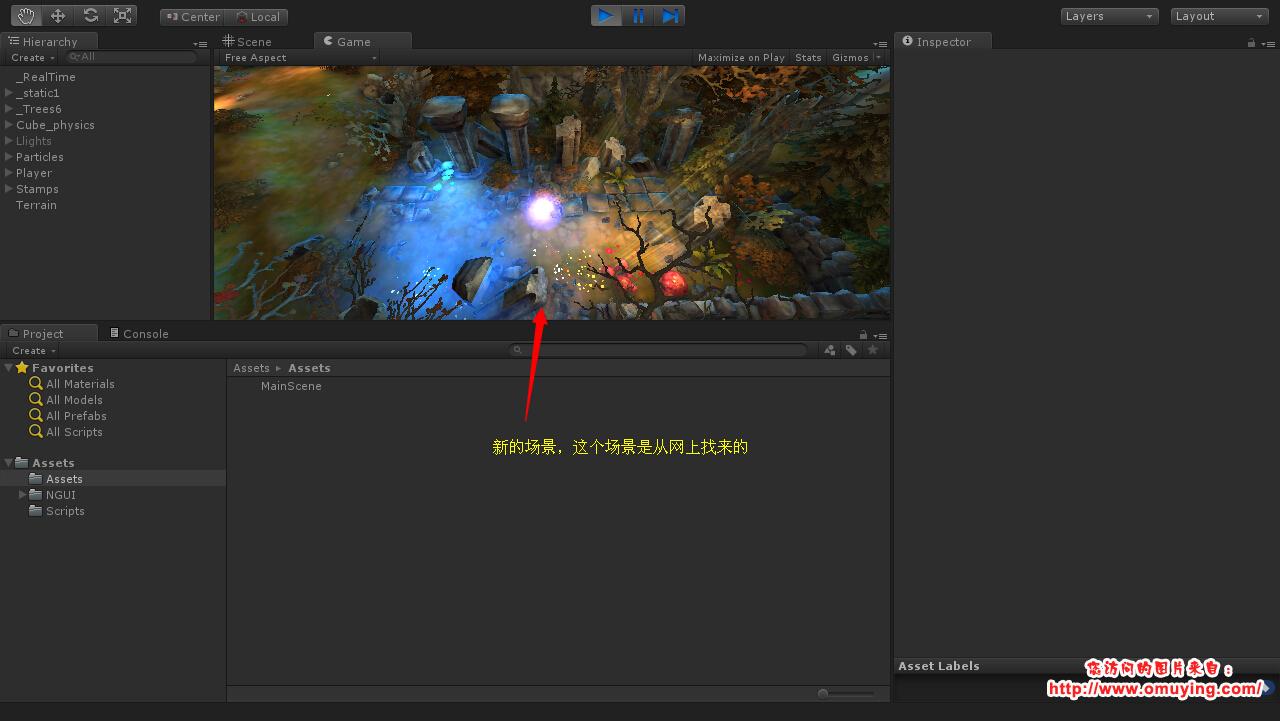Expand the Particles object
The width and height of the screenshot is (1280, 721).
9,157
